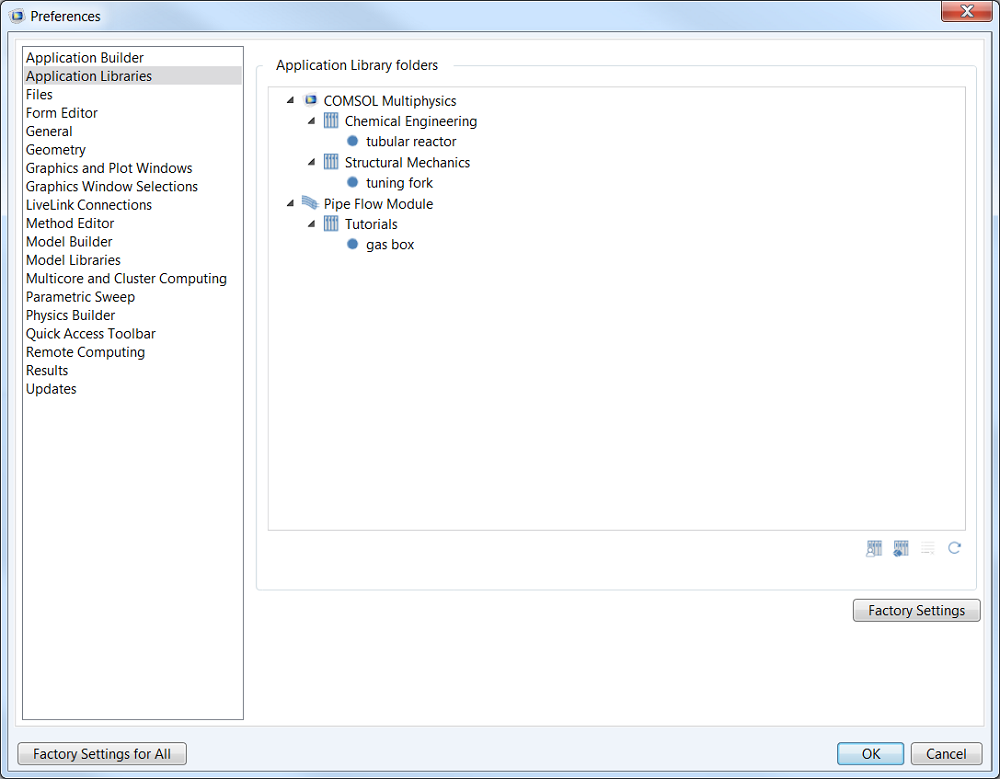Select the Chemical Engineering tree label

tap(411, 121)
